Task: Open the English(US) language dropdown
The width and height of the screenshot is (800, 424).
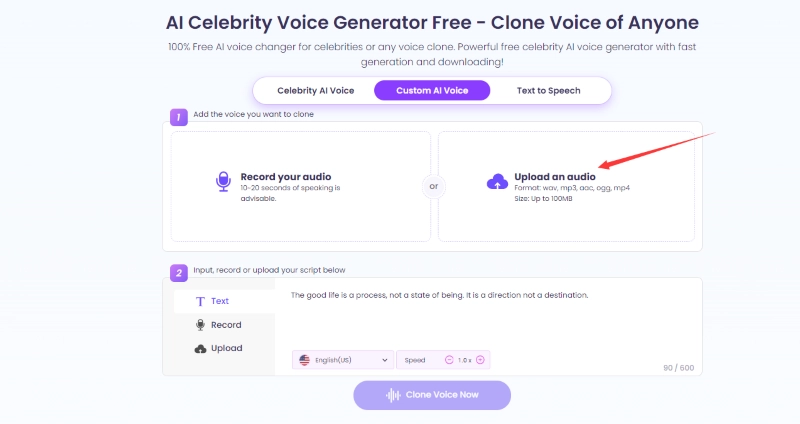Action: pyautogui.click(x=344, y=360)
